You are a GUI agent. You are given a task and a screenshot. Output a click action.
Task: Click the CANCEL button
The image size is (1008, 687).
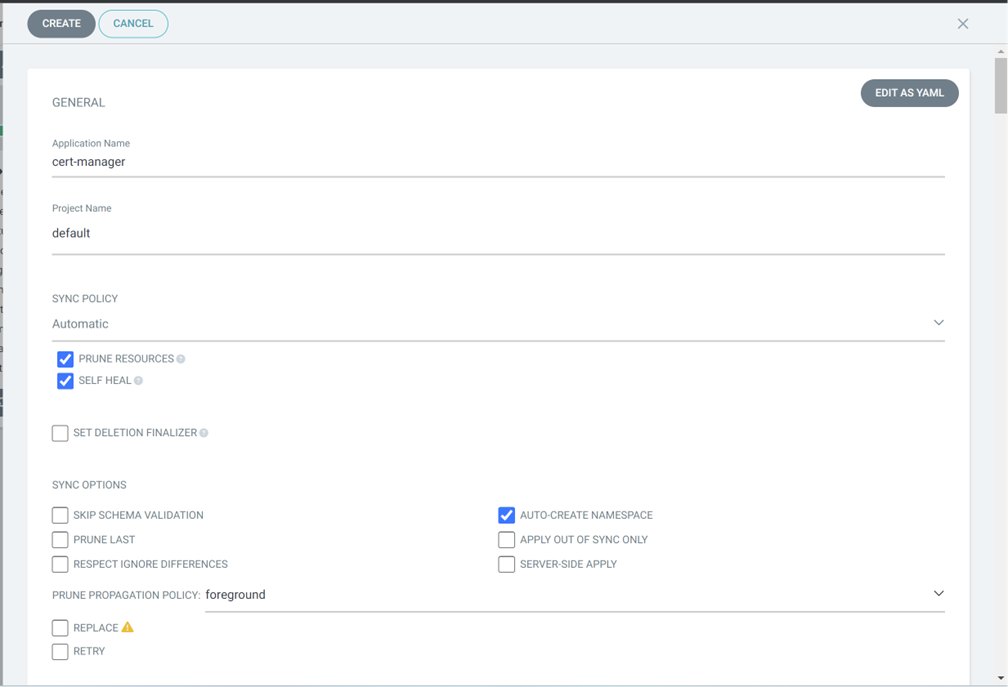pos(133,24)
